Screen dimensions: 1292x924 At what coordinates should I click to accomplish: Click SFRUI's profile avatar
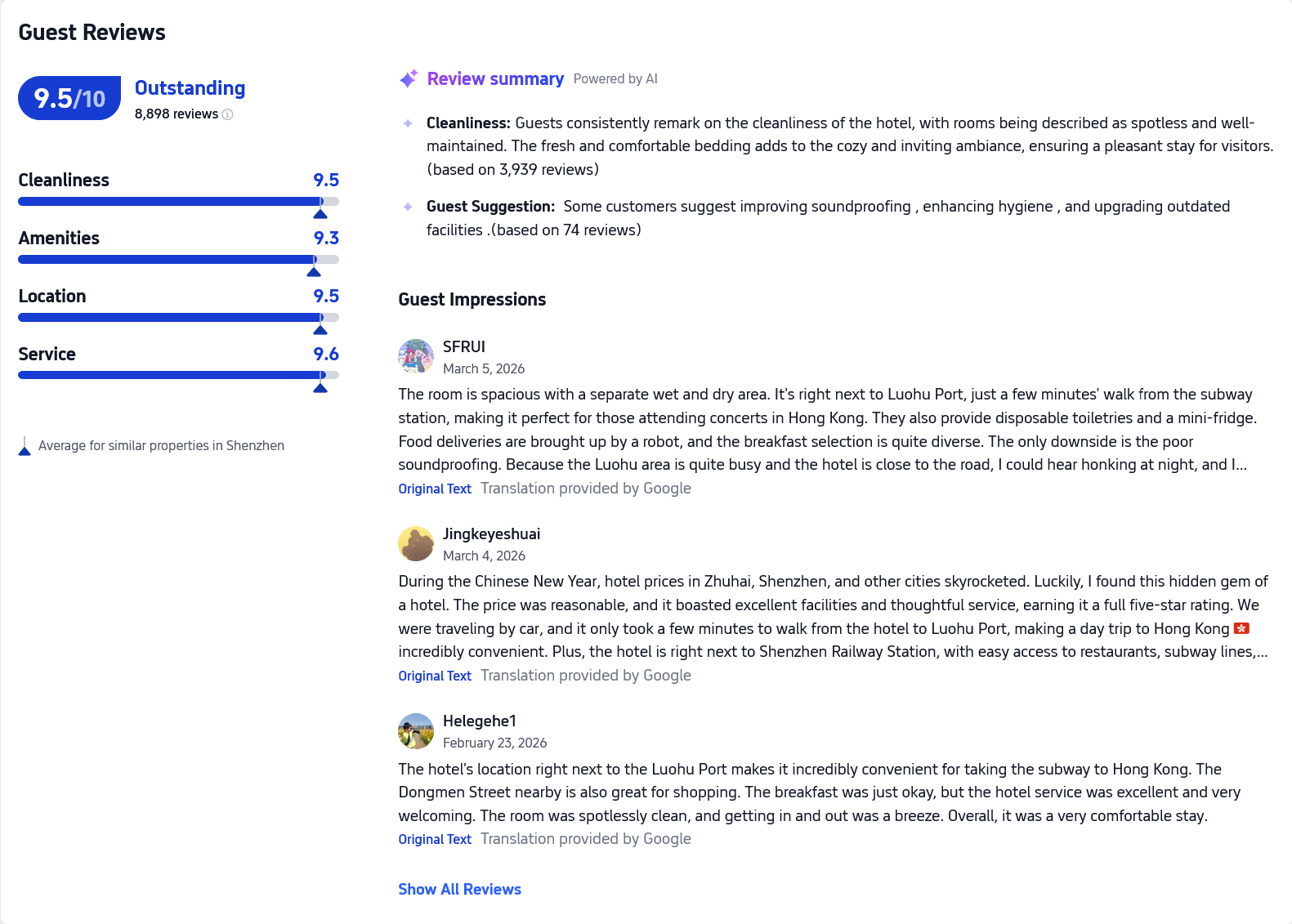[x=416, y=356]
